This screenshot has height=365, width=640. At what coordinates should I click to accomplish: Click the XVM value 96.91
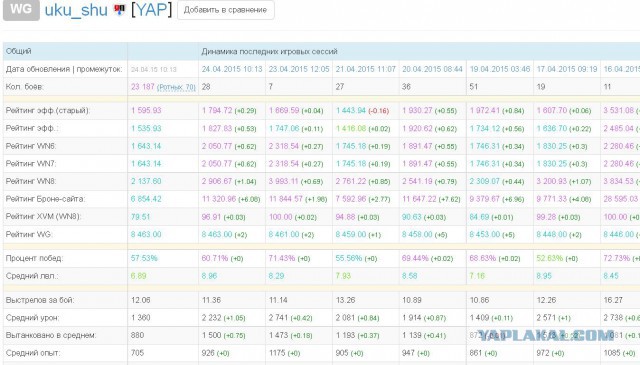[211, 217]
